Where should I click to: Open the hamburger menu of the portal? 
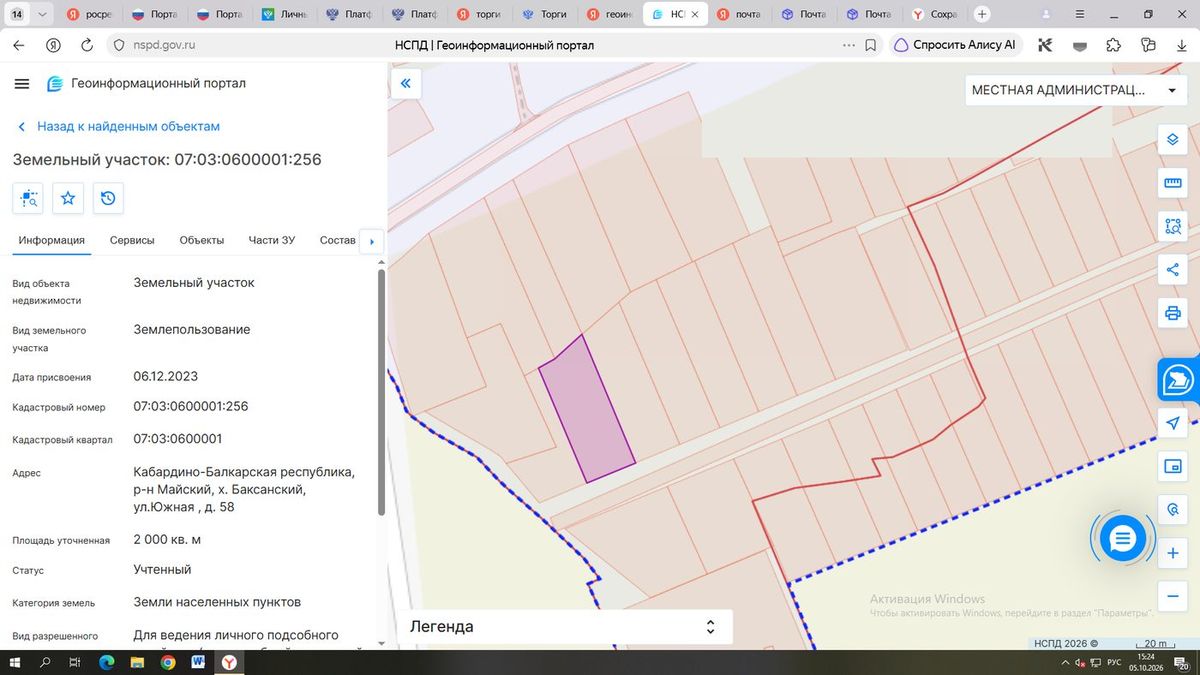(x=22, y=84)
